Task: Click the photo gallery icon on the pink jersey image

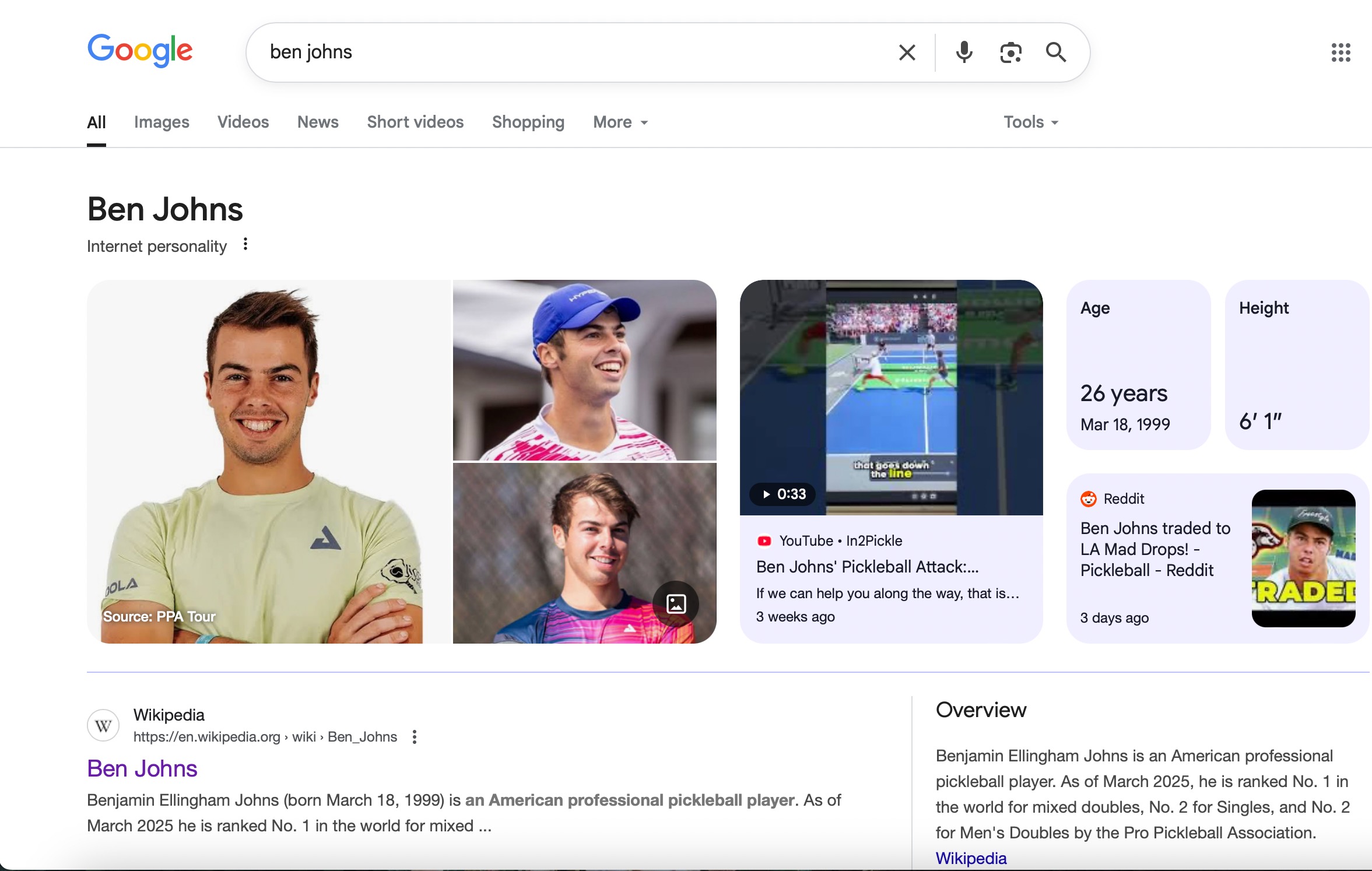Action: [x=676, y=605]
